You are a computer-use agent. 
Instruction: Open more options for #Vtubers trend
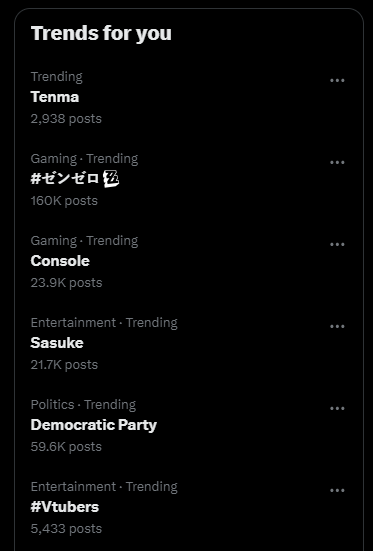coord(337,490)
